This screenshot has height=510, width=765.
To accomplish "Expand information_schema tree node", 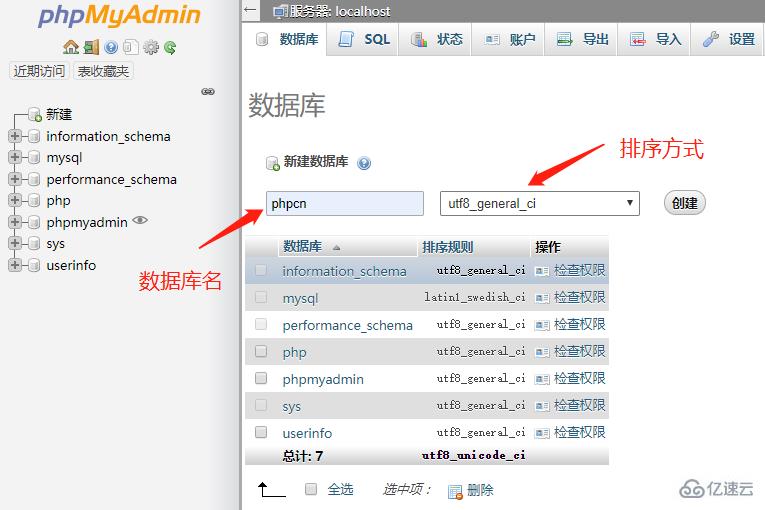I will coord(15,136).
